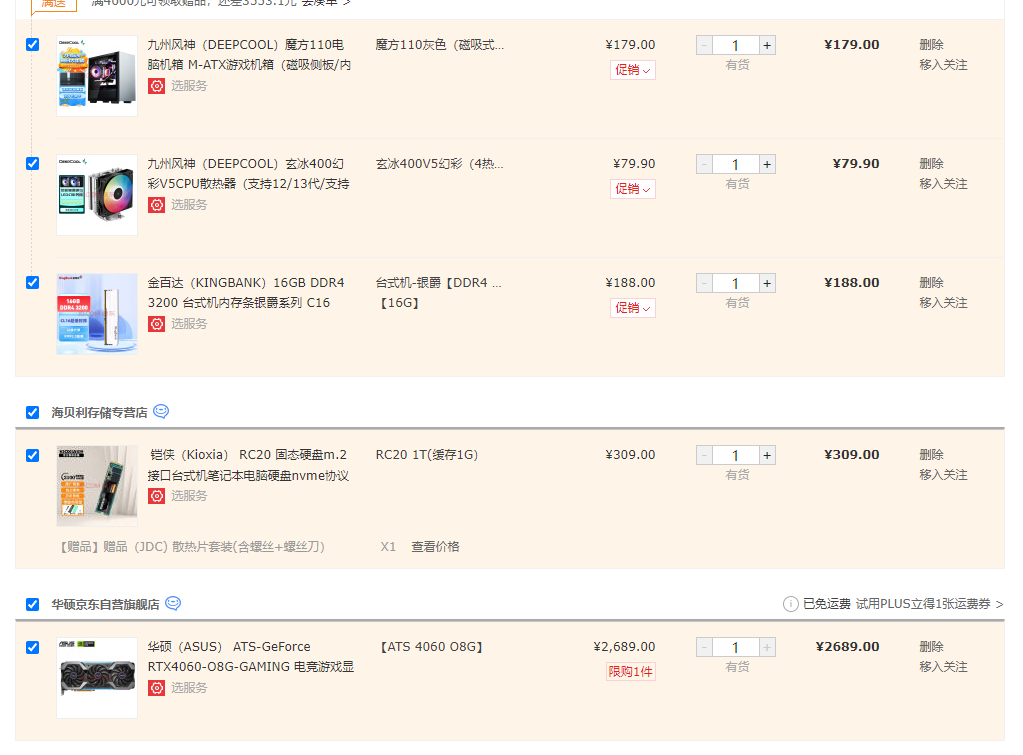Decrease quantity of KINGBANK 16GB DDR4 memory
Screen dimensions: 1023x755
(705, 283)
